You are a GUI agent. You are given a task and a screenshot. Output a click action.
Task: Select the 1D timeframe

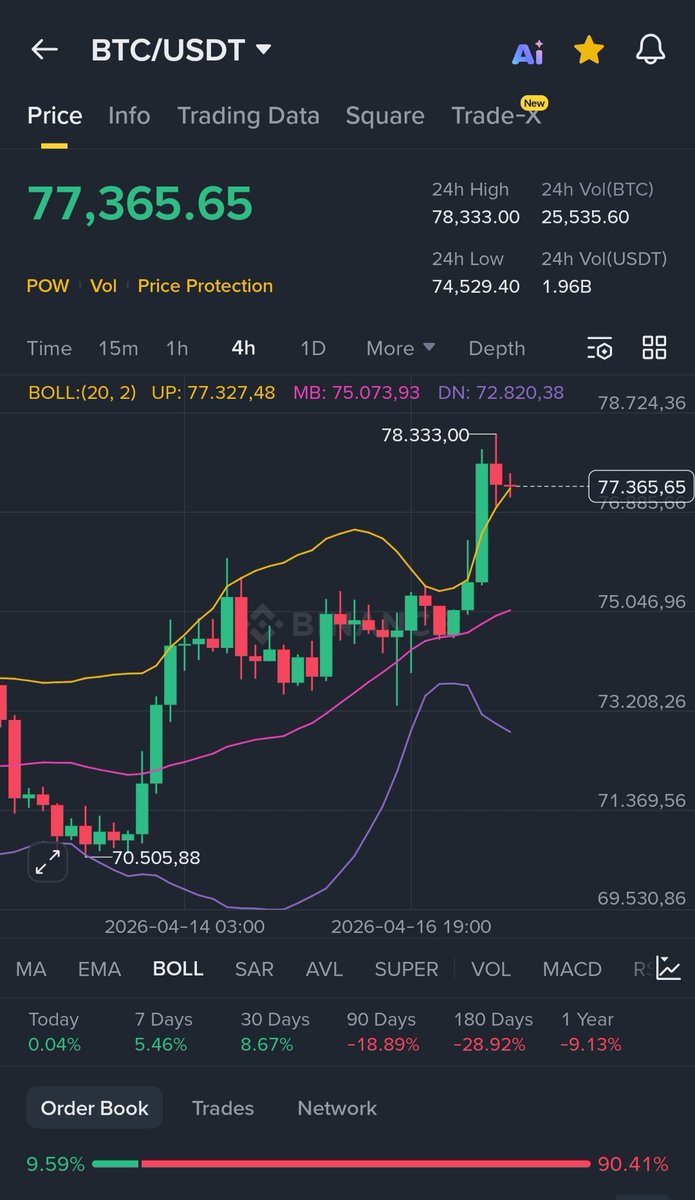[x=313, y=348]
